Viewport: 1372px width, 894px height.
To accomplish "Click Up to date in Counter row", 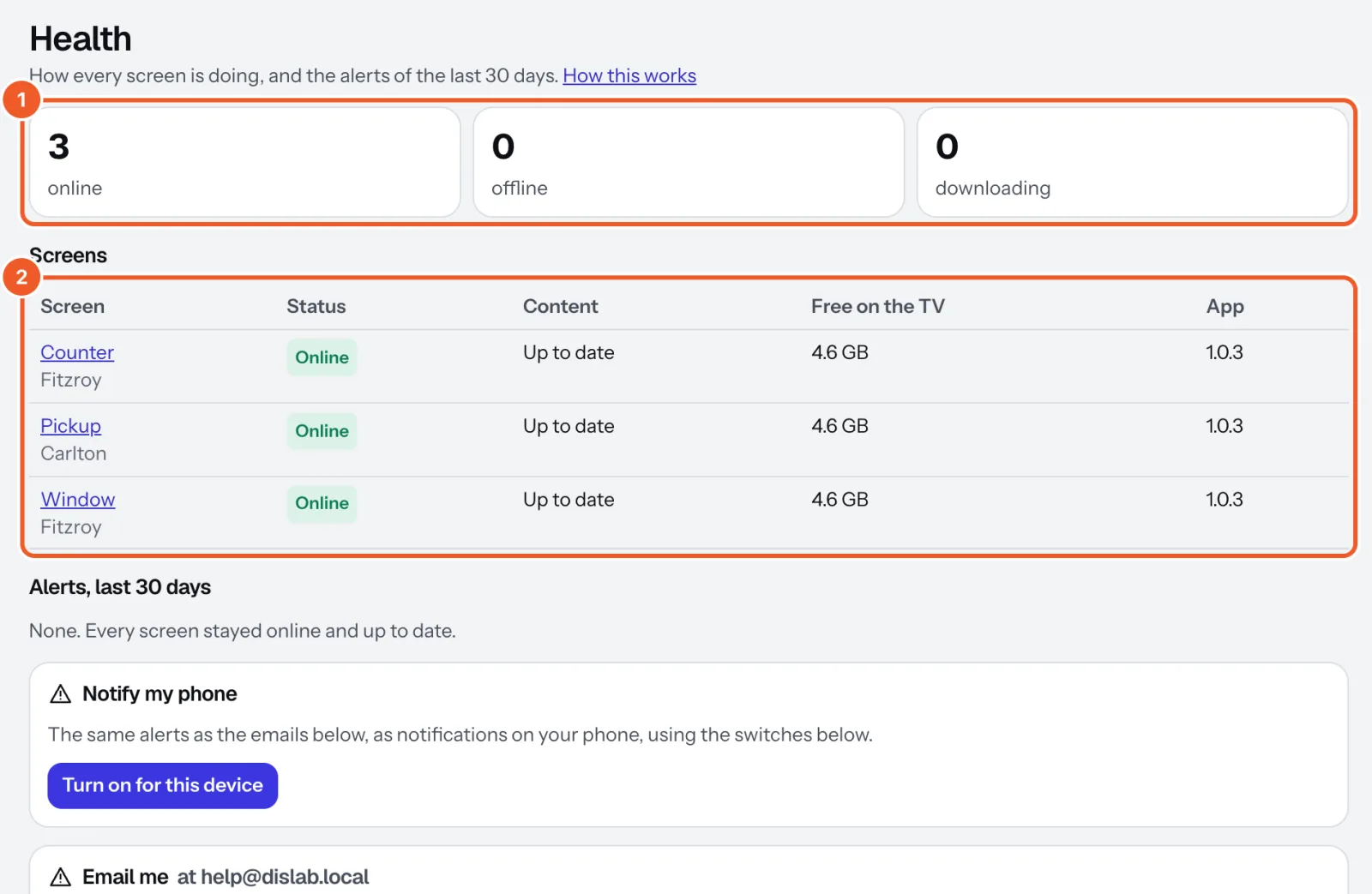I will tap(569, 352).
